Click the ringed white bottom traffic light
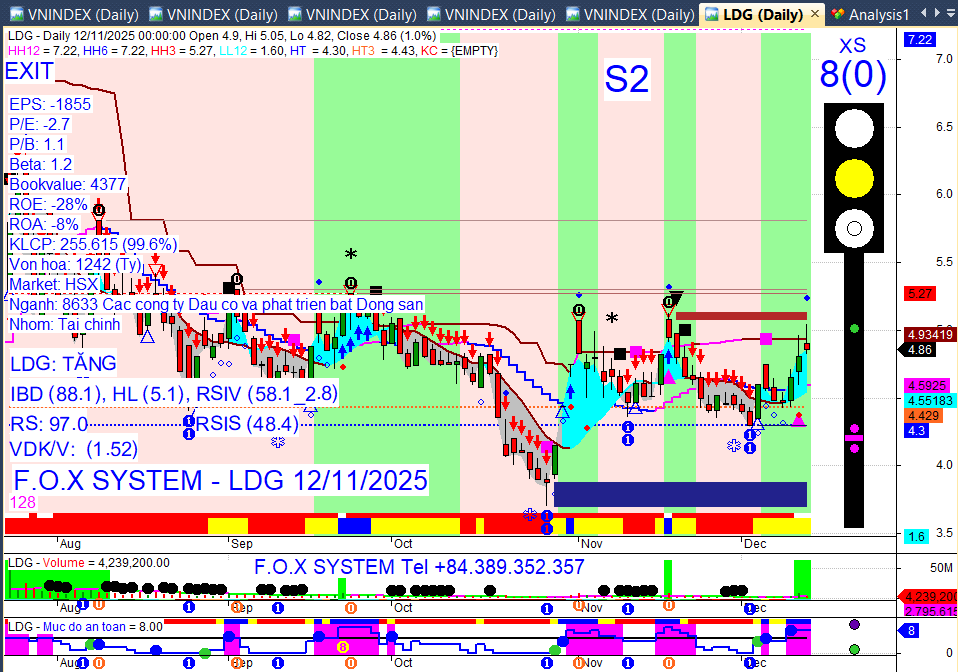958x672 pixels. point(854,228)
